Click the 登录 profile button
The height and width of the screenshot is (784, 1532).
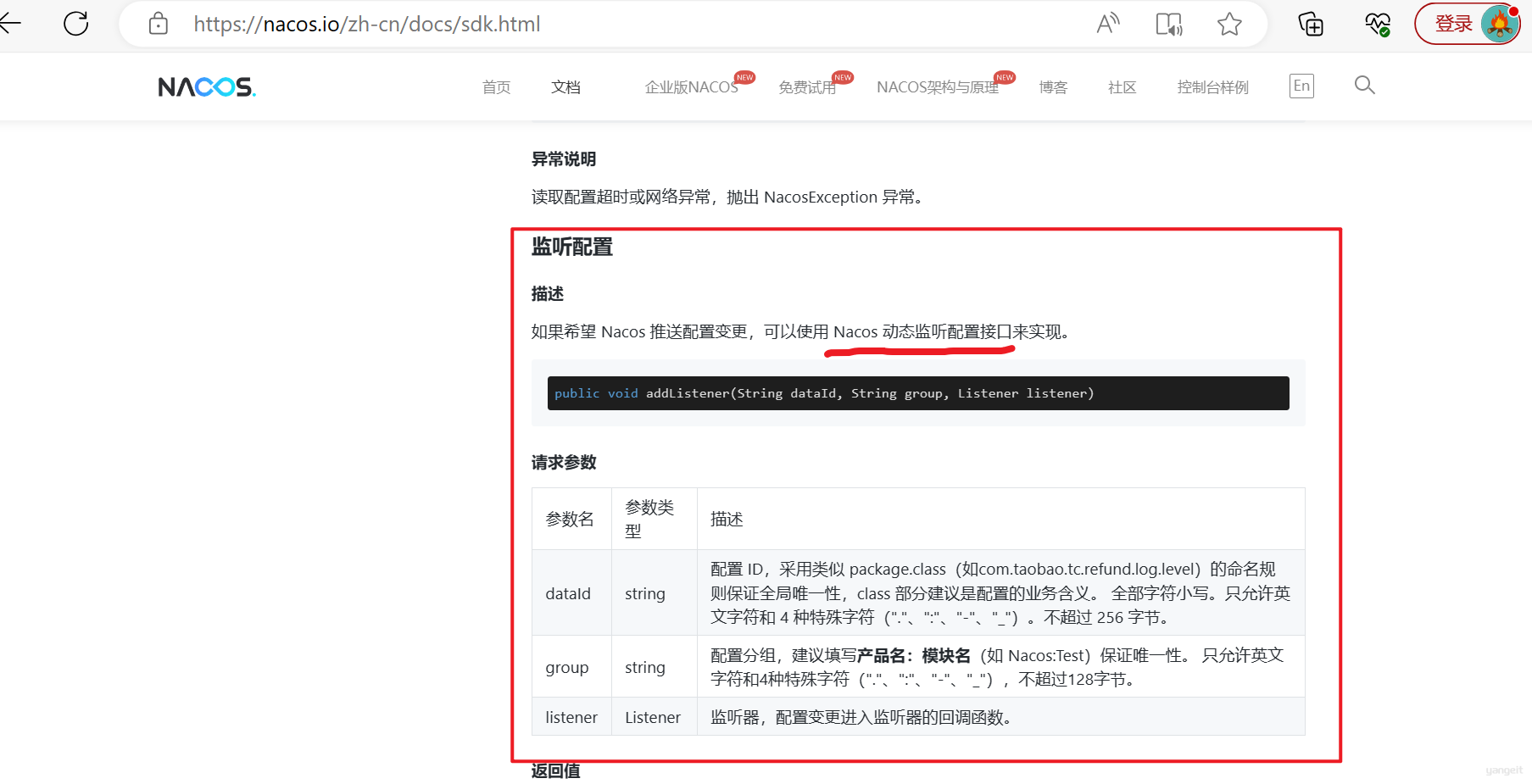(x=1468, y=24)
